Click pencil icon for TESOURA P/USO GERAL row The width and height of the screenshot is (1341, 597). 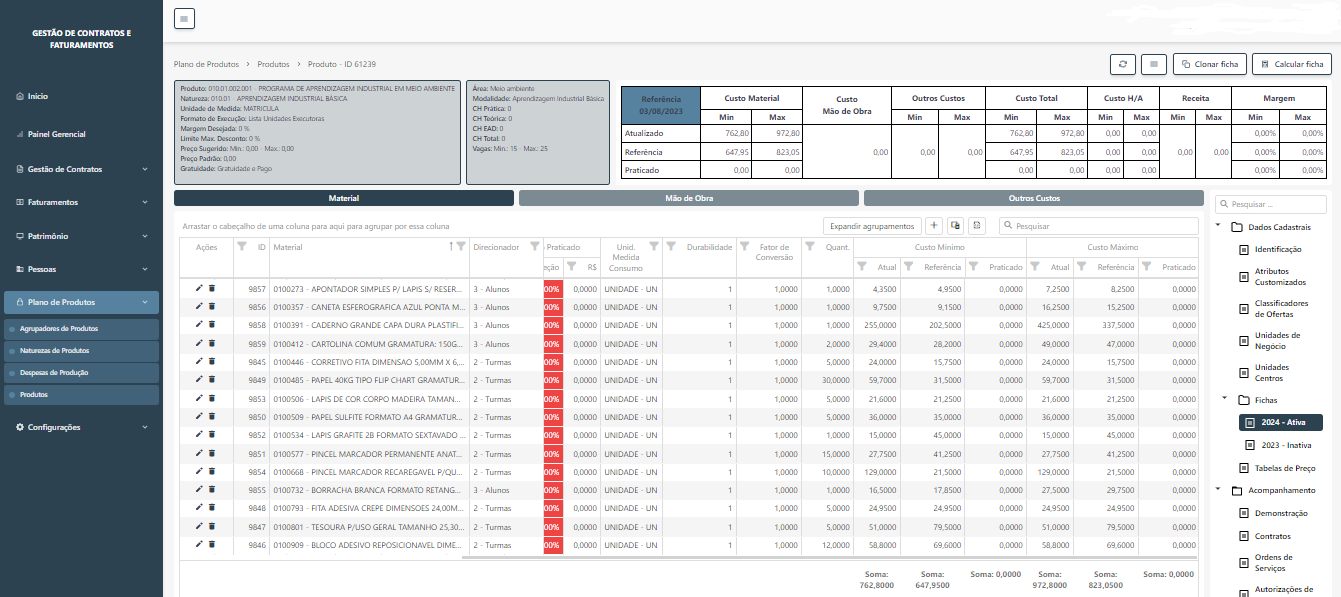click(199, 526)
